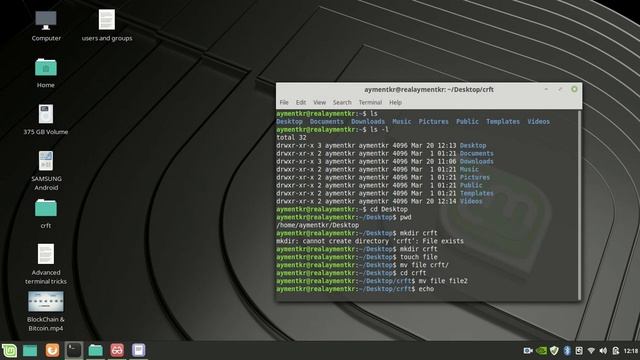
Task: Open the Linux Mint start menu
Action: pyautogui.click(x=9, y=351)
